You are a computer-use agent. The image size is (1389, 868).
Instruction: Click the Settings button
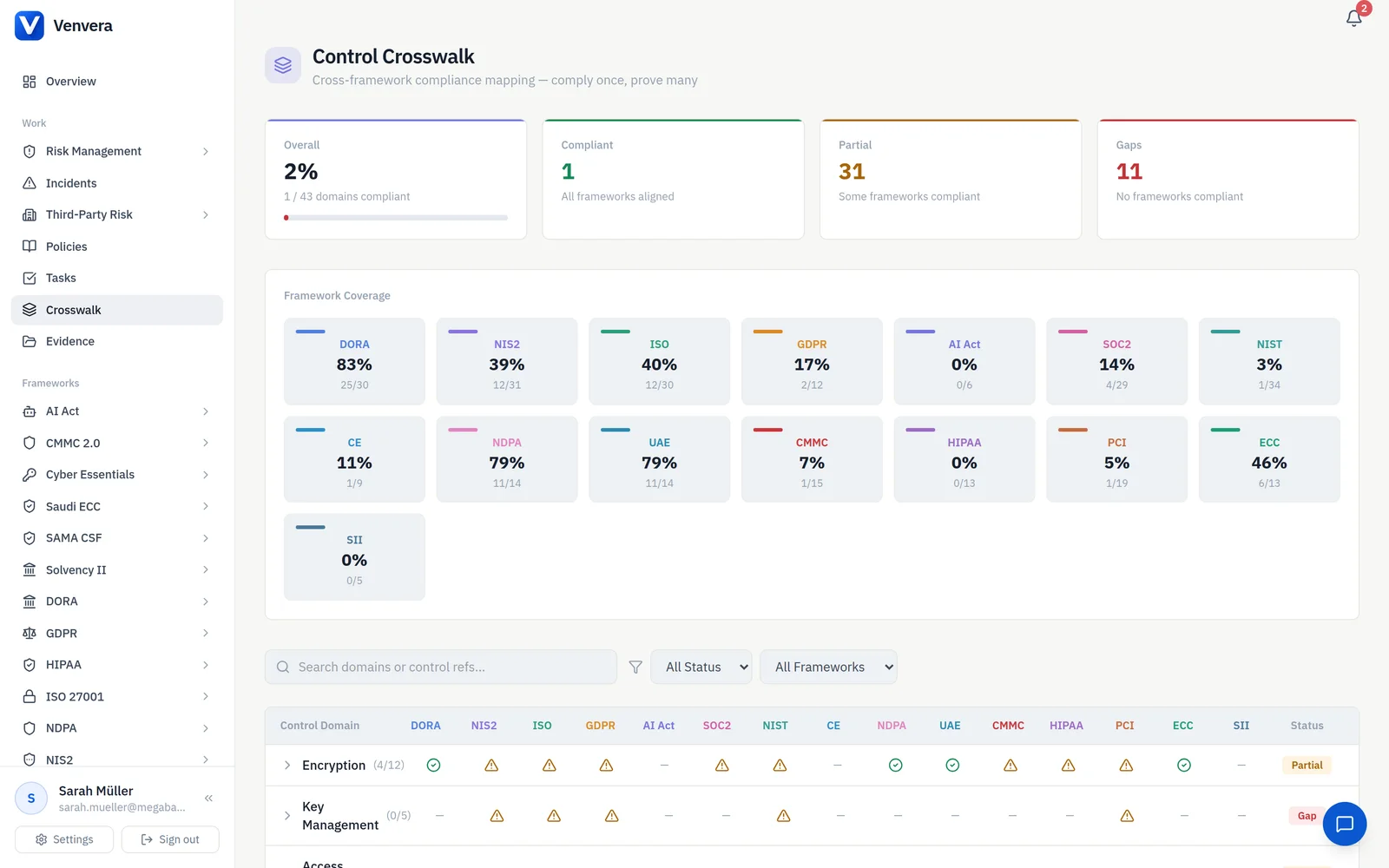64,839
